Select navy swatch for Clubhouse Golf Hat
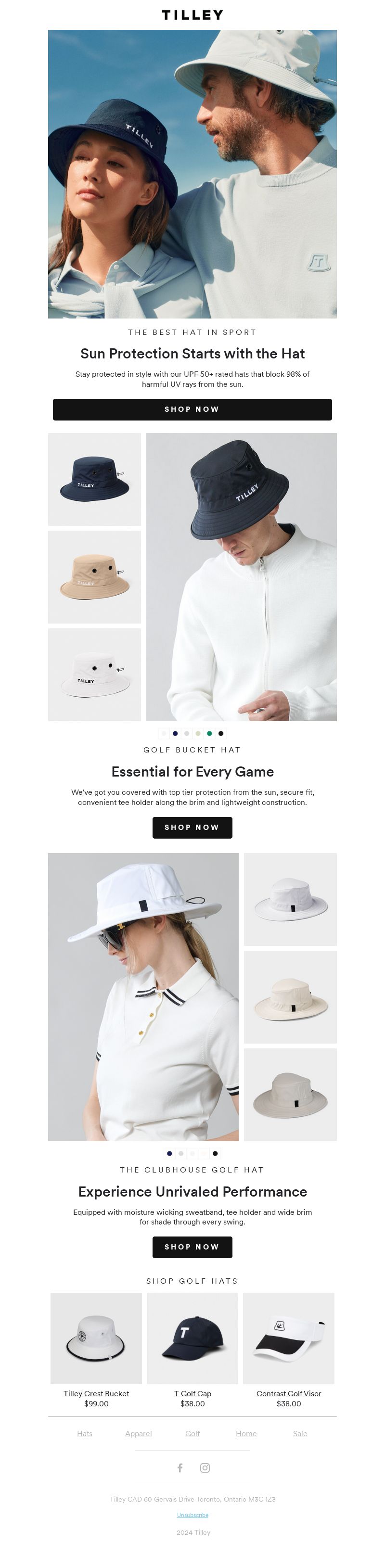Image resolution: width=385 pixels, height=1568 pixels. pos(169,1153)
